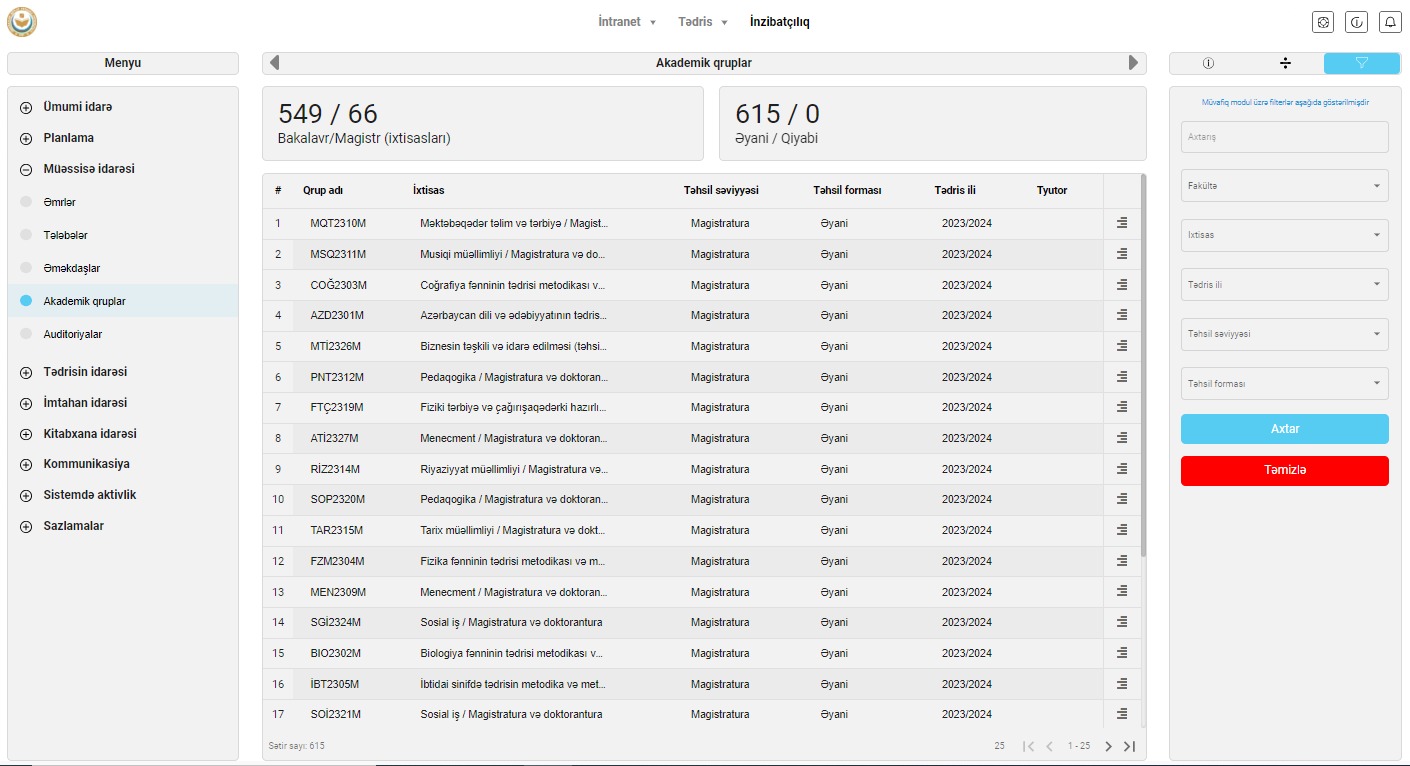Go to the next page of results
Image resolution: width=1410 pixels, height=766 pixels.
tap(1108, 746)
